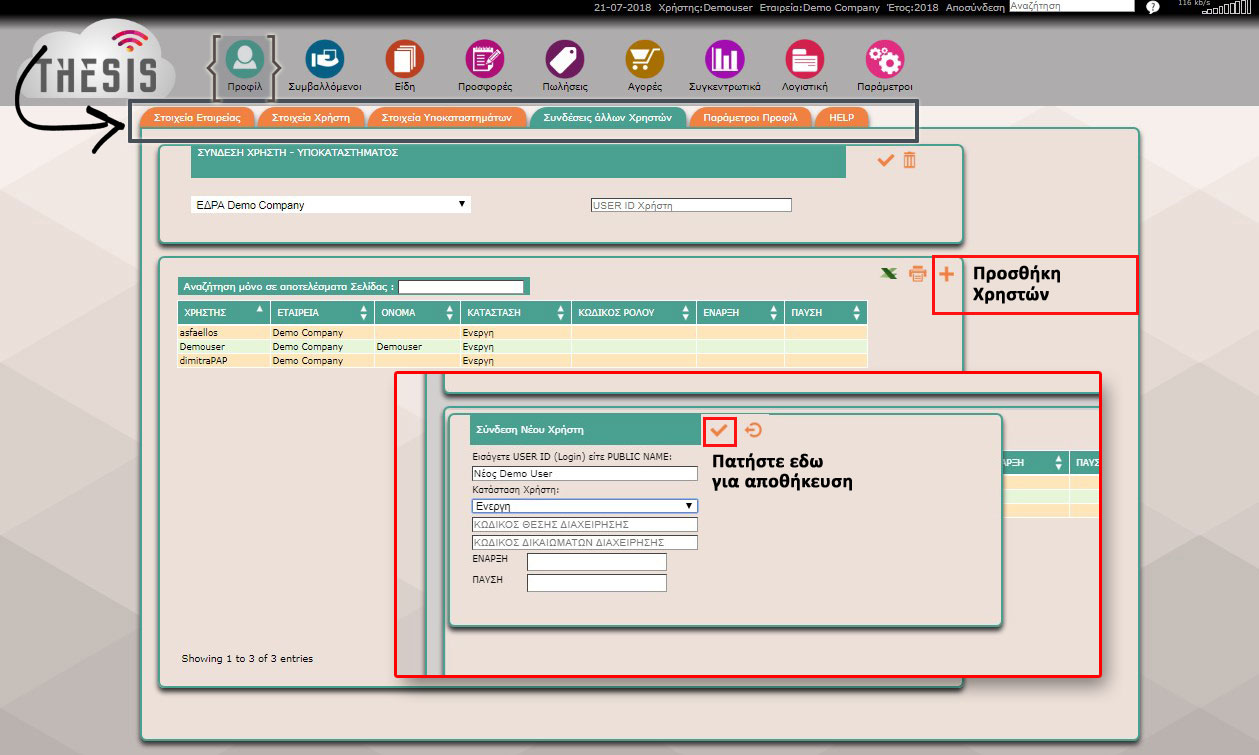Image resolution: width=1259 pixels, height=755 pixels.
Task: Open the Αγορές shopping cart icon
Action: coord(644,60)
